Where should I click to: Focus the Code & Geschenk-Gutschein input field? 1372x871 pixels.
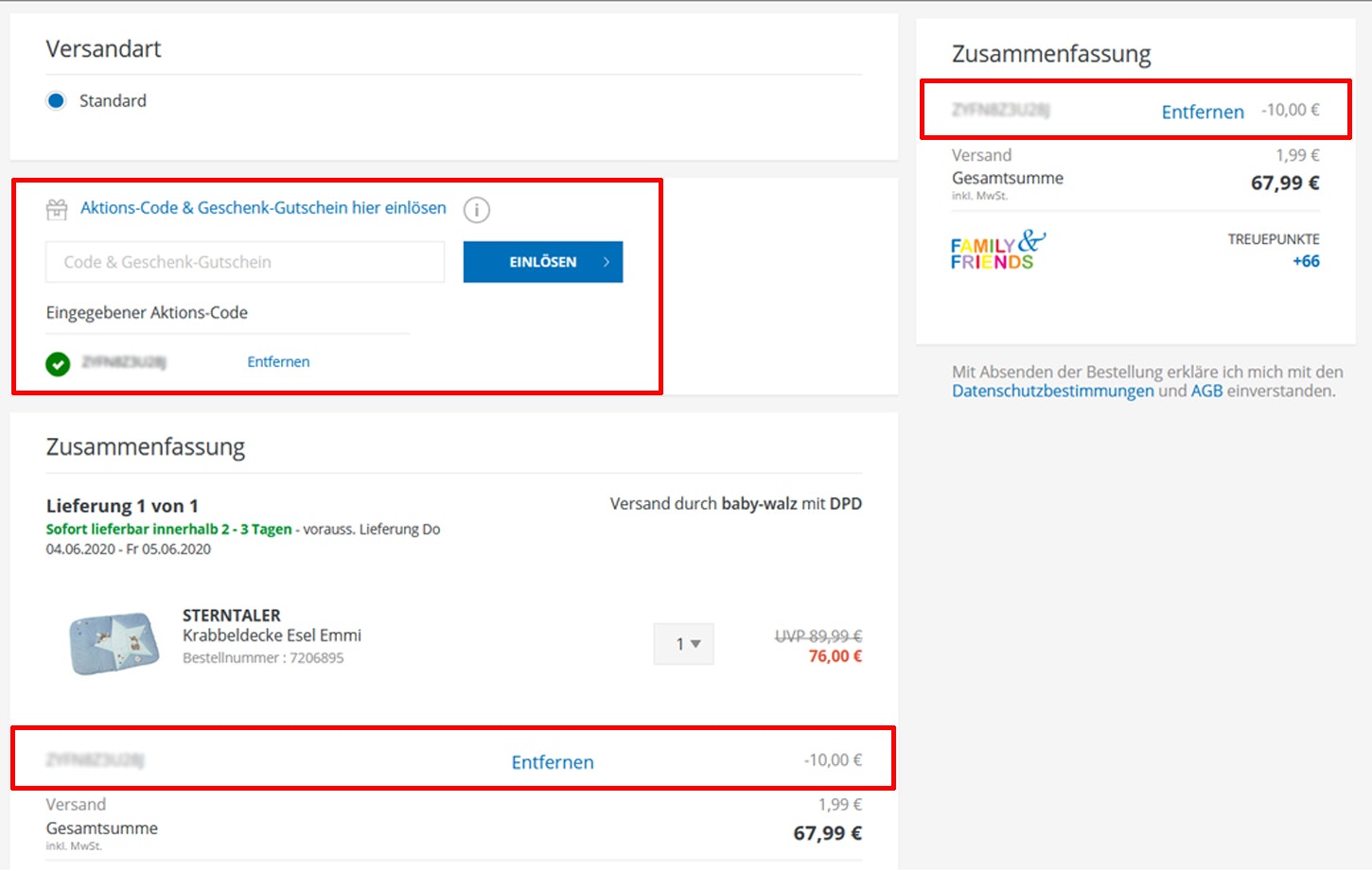click(x=245, y=262)
